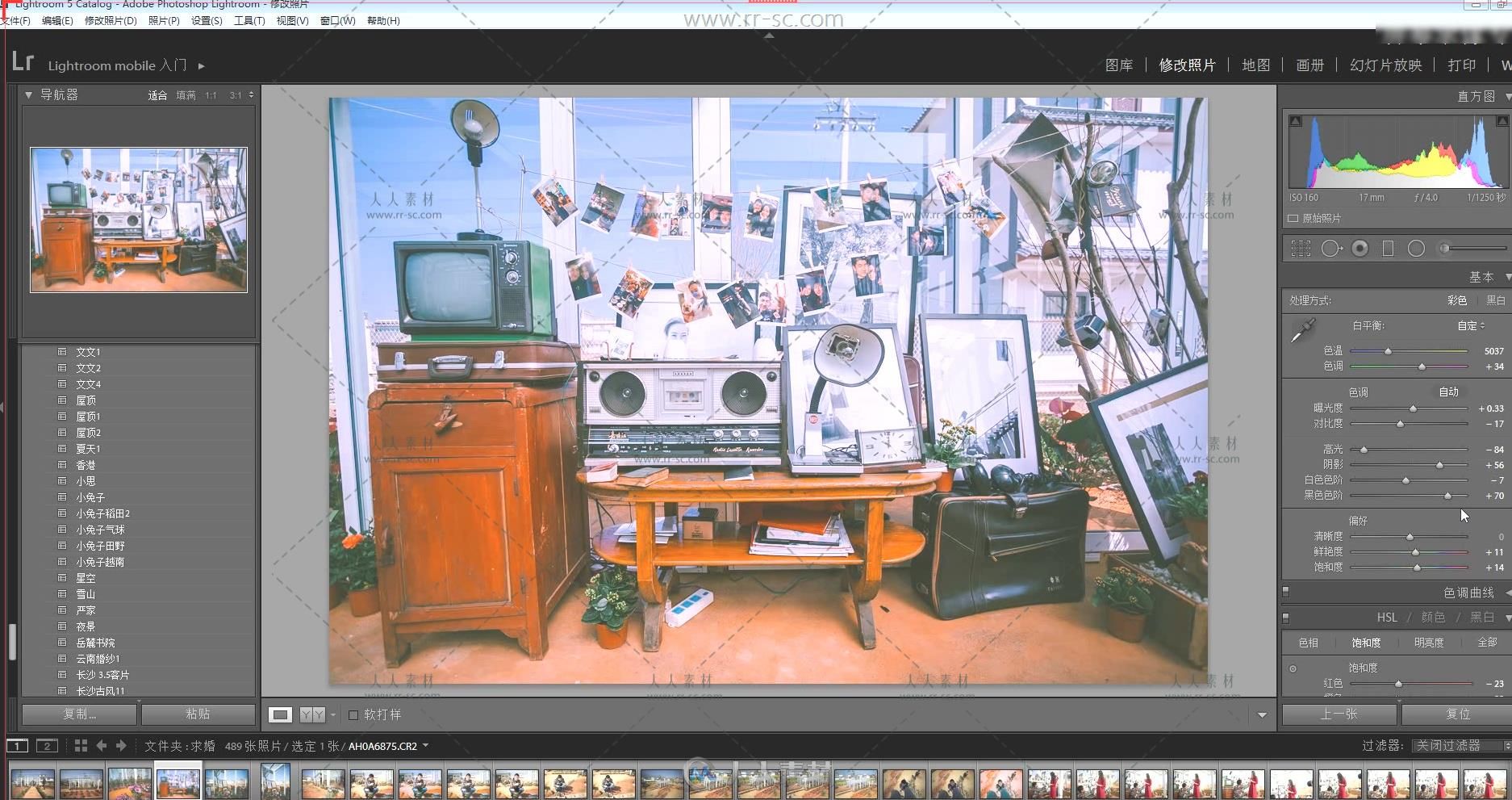This screenshot has height=800, width=1512.
Task: Collapse the 基本 panel
Action: pos(1508,277)
